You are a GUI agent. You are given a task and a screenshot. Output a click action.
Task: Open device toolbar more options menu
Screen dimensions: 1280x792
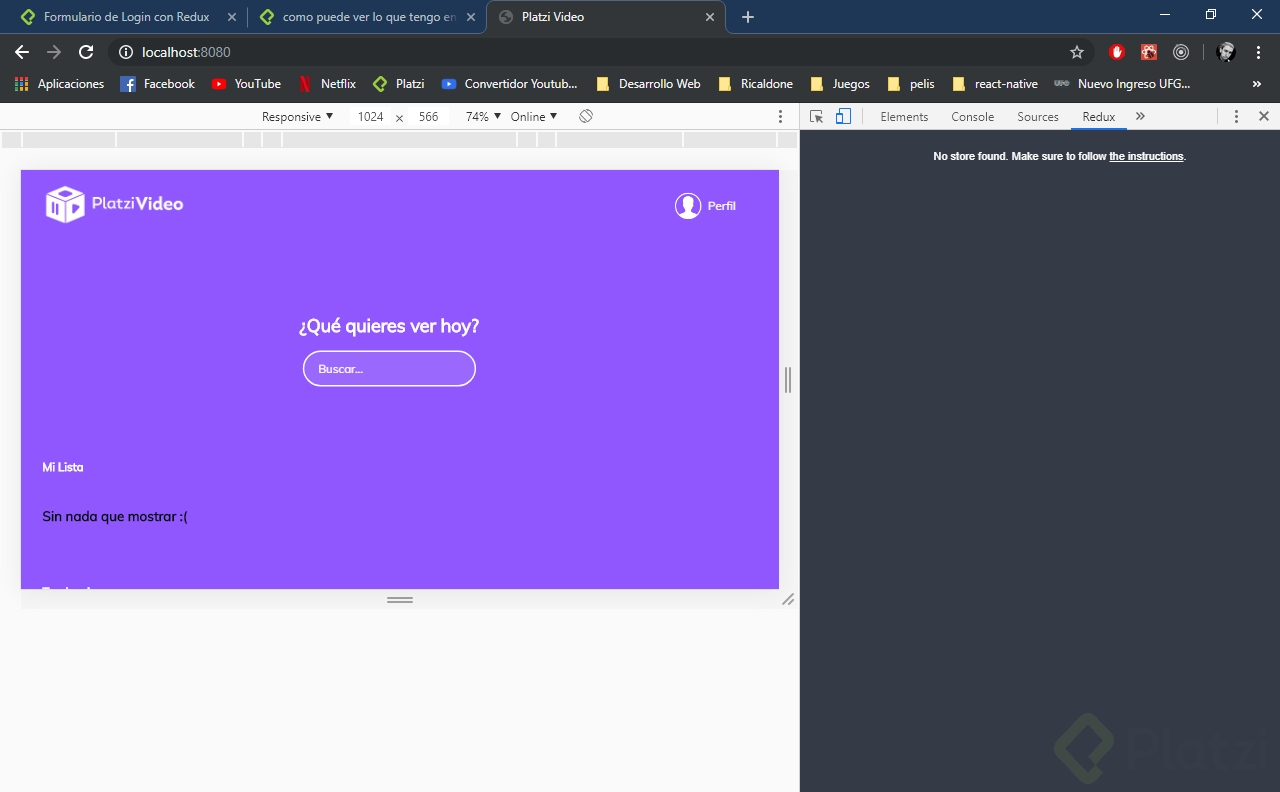(781, 117)
